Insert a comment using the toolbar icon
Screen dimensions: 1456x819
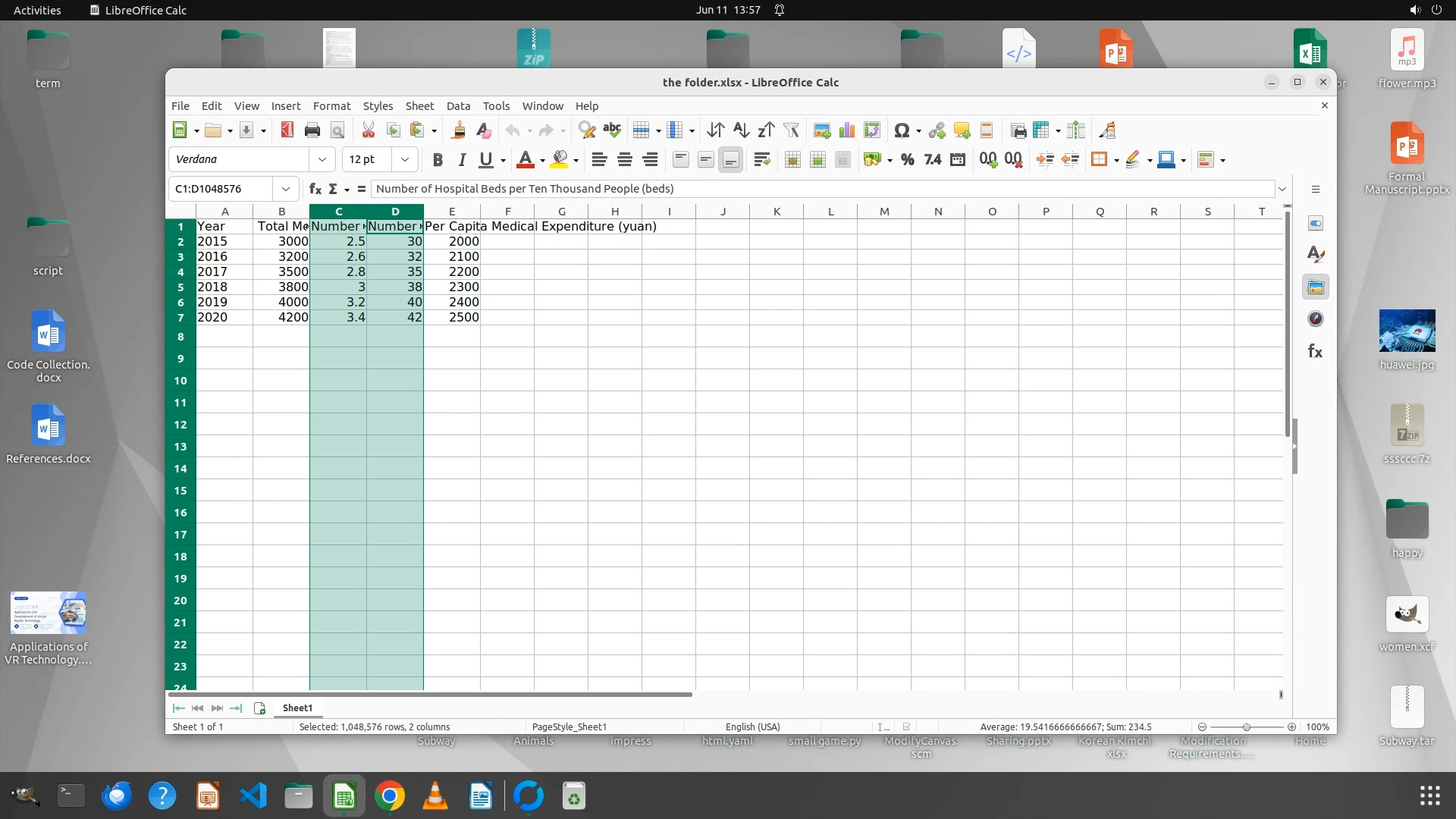click(962, 130)
